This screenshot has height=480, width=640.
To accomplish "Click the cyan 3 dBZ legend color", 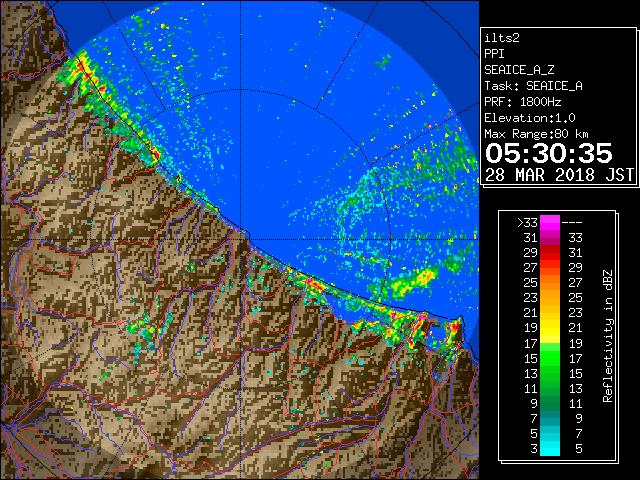I will coord(550,449).
